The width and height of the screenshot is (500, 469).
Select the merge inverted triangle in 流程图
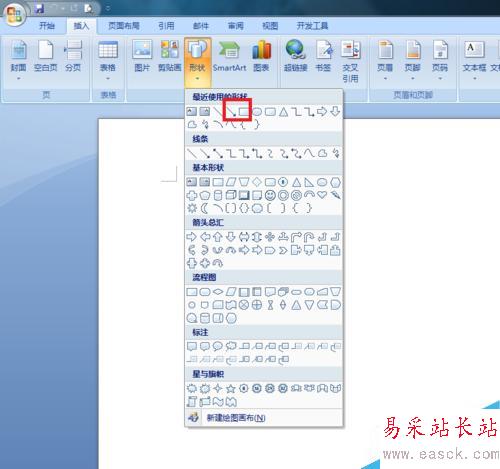click(309, 305)
